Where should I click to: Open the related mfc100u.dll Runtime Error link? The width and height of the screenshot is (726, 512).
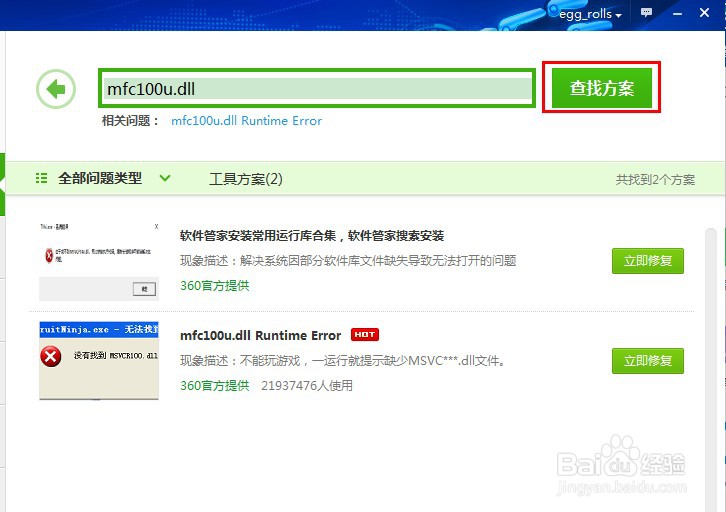coord(246,121)
